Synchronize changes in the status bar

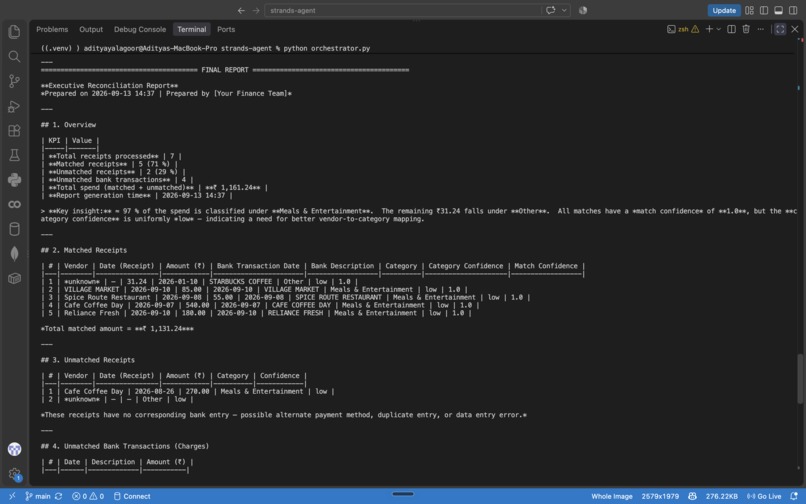coord(59,496)
